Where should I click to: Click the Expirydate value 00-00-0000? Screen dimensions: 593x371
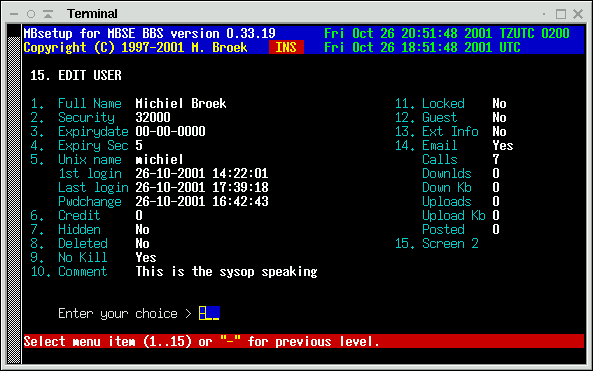[171, 131]
